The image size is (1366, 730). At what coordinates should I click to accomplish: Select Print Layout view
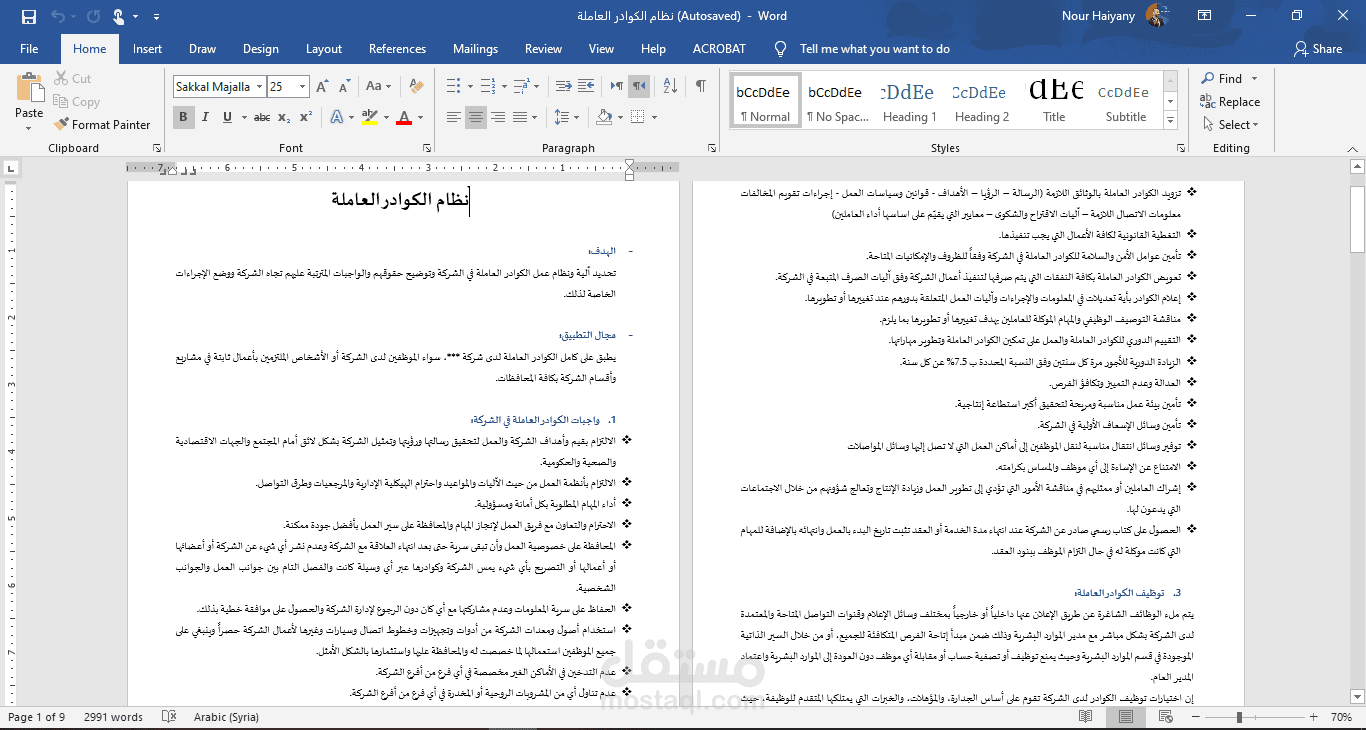pyautogui.click(x=1127, y=717)
